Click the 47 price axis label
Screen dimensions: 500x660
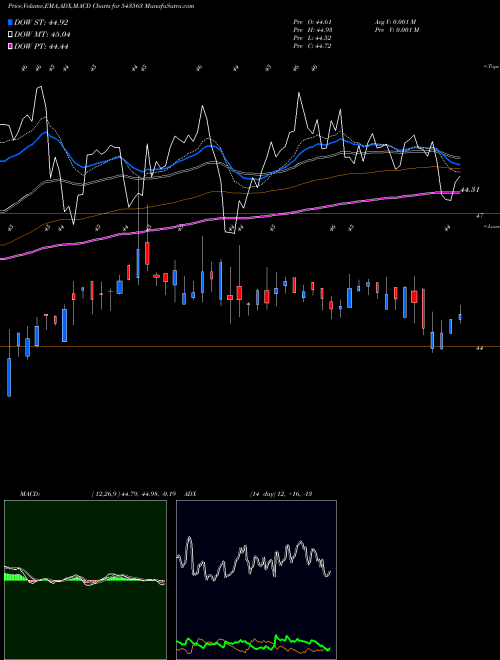coord(479,216)
